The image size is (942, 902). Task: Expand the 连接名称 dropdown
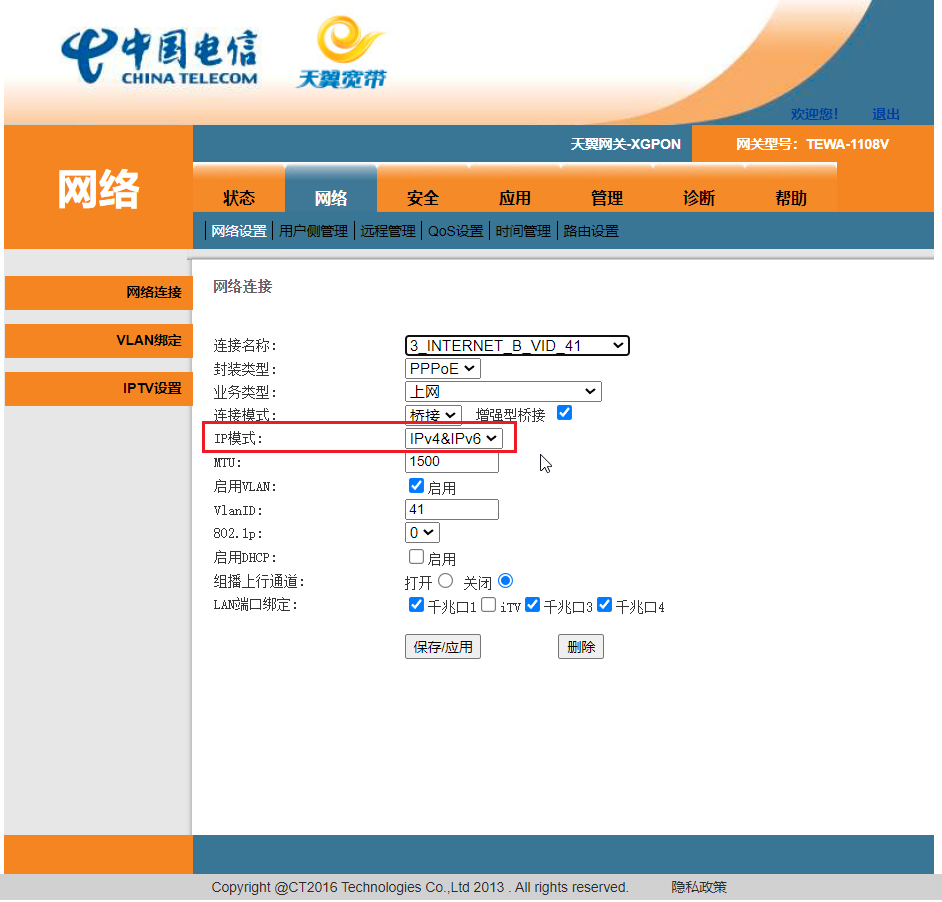click(x=517, y=346)
